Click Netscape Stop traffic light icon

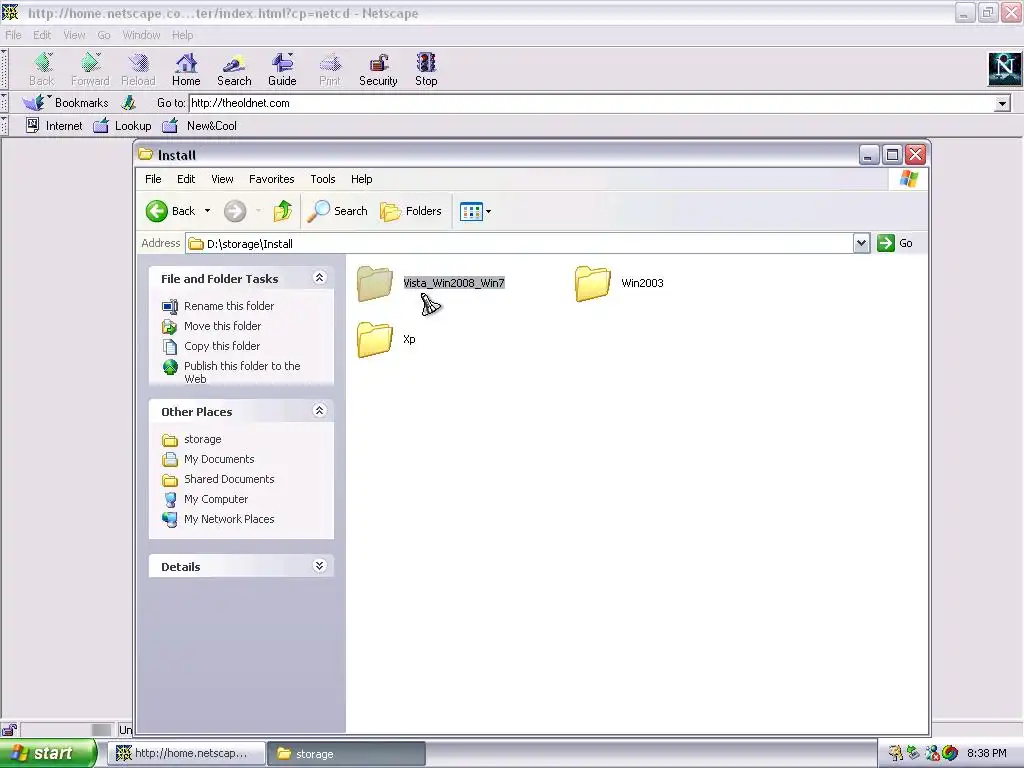(426, 63)
